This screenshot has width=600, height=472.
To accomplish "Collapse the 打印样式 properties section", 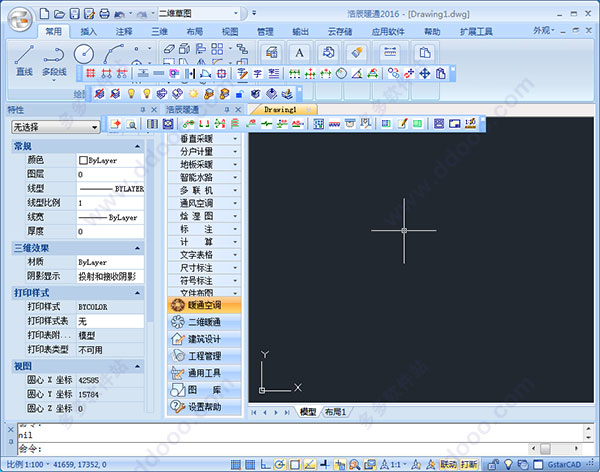I will tap(137, 293).
